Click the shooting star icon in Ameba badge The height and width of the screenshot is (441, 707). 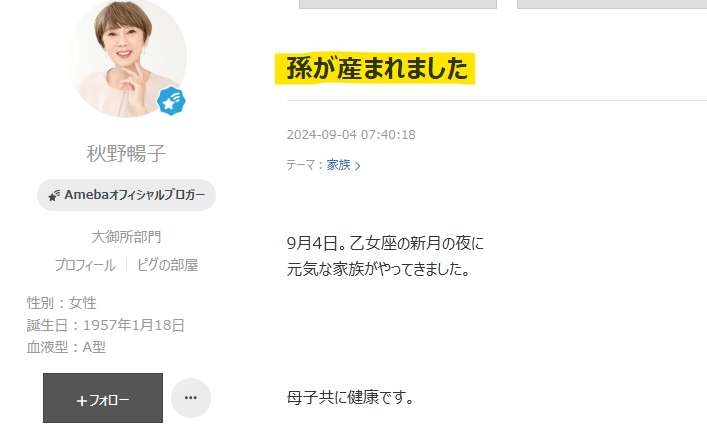(x=54, y=195)
